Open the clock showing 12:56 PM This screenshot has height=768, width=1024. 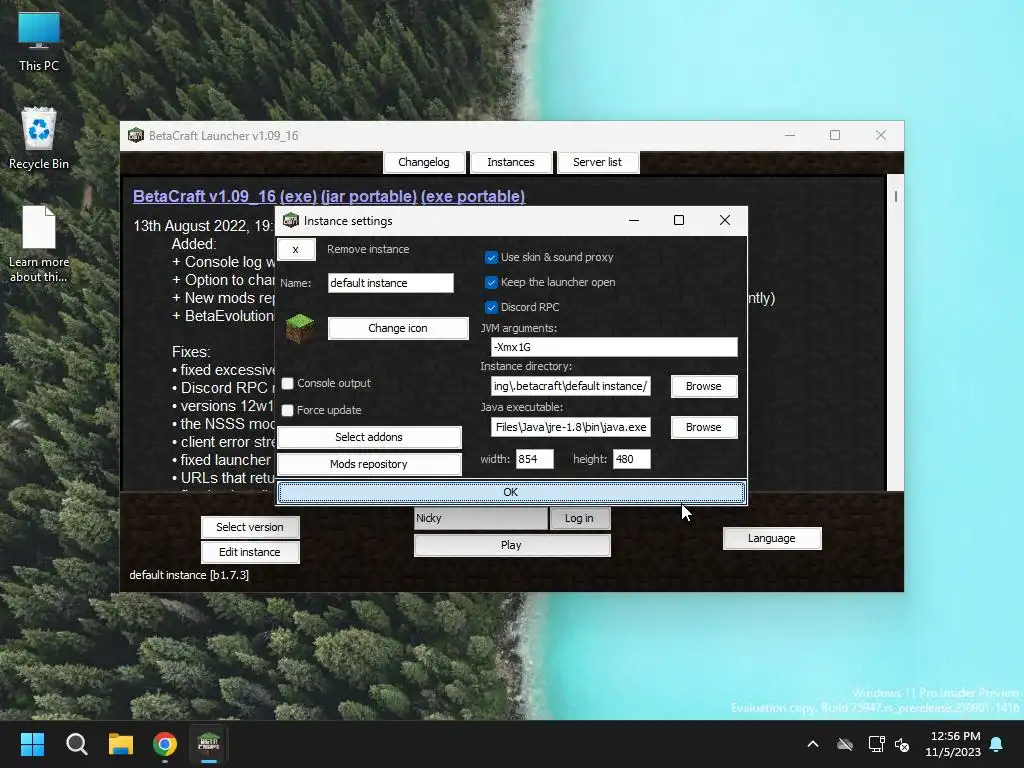coord(953,744)
